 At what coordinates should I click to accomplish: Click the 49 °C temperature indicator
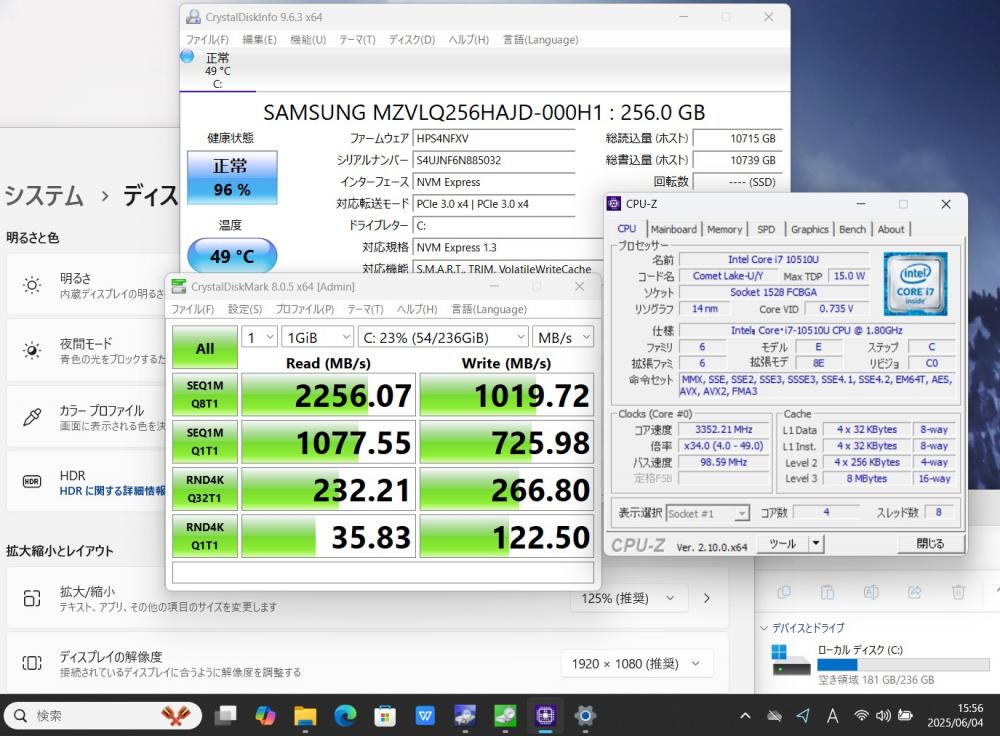pos(232,256)
